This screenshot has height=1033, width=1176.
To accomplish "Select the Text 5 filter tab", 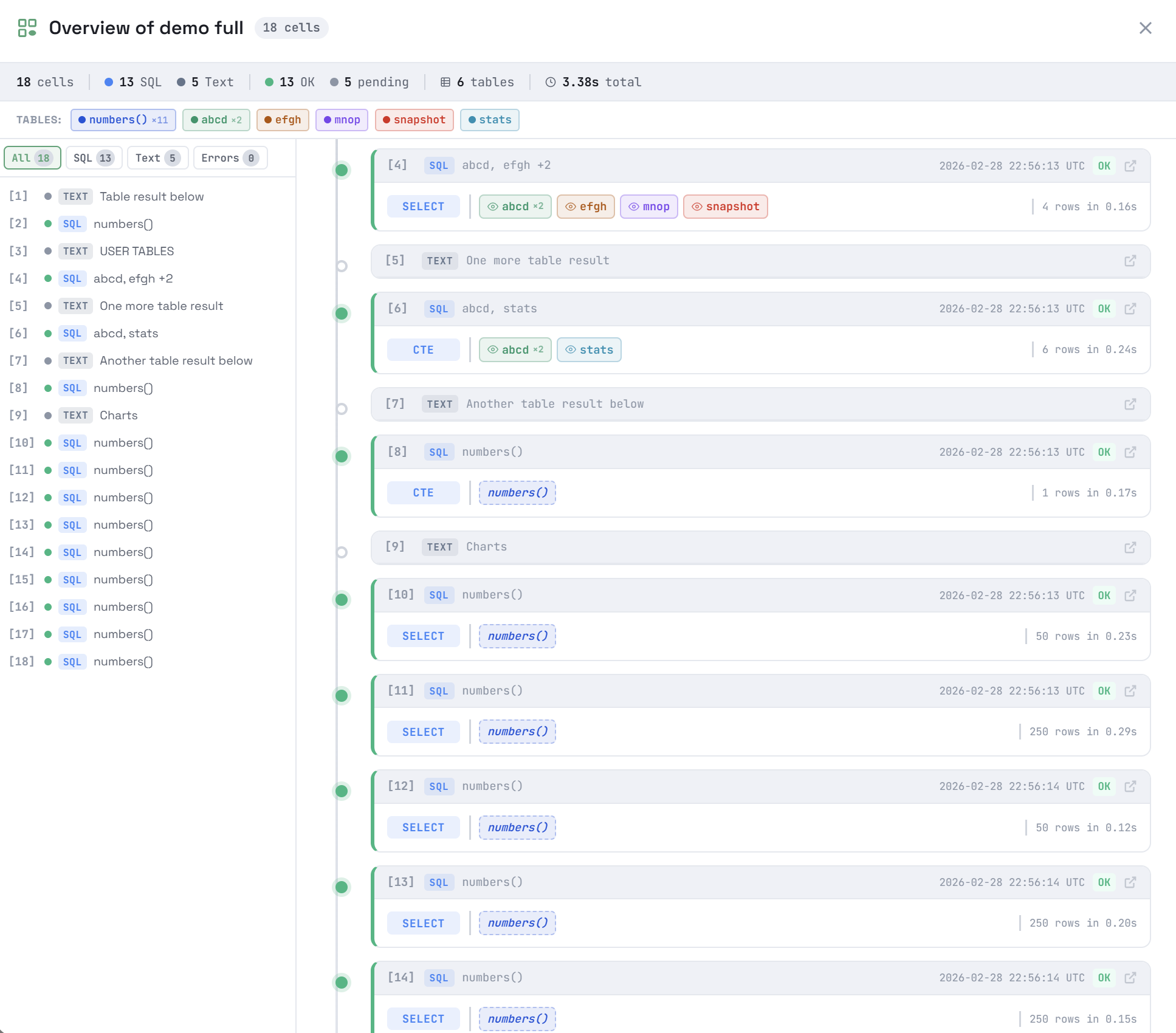I will tap(158, 158).
